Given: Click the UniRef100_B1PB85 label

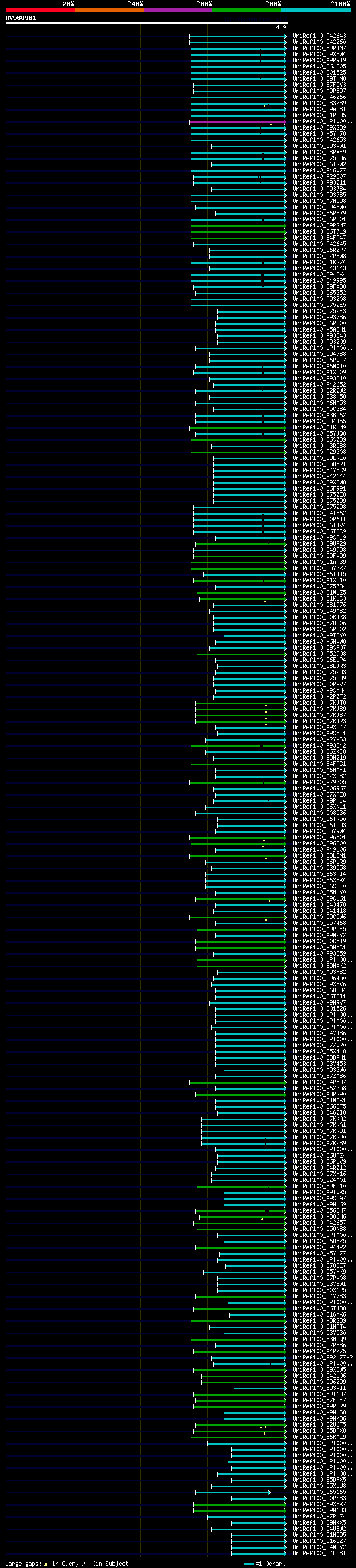Looking at the screenshot, I should click(x=319, y=116).
